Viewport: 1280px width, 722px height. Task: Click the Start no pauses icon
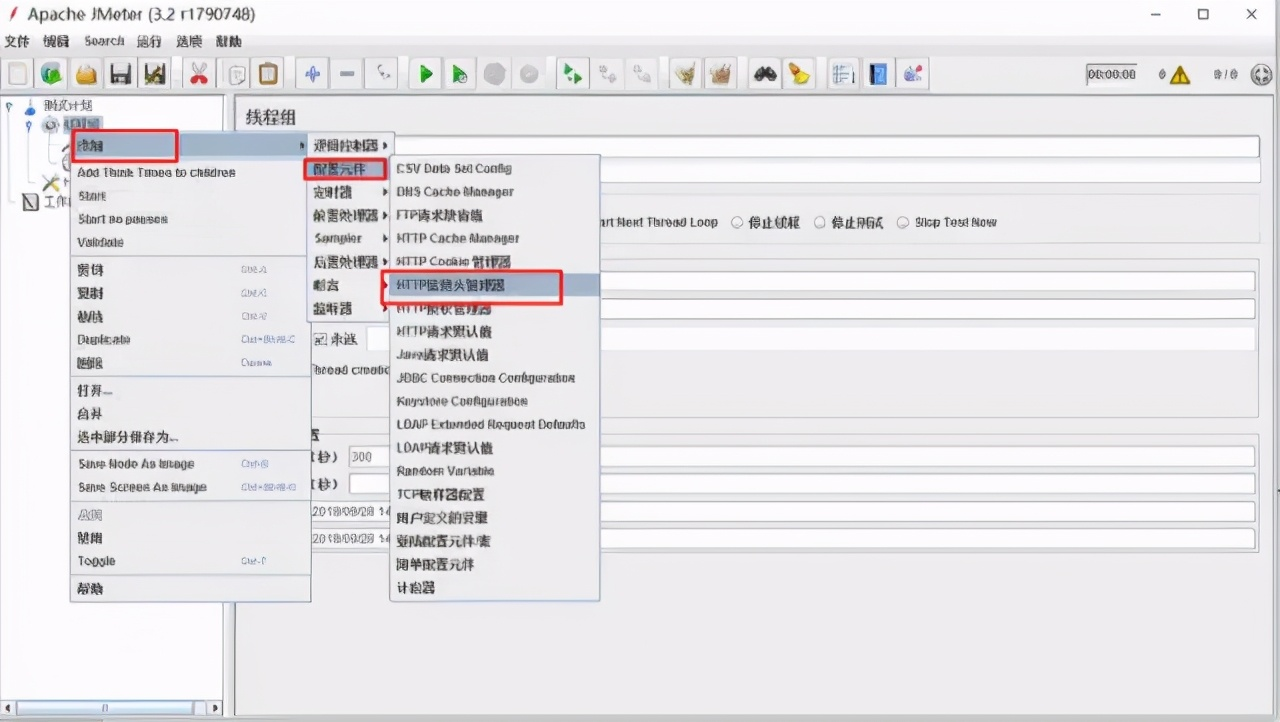460,74
